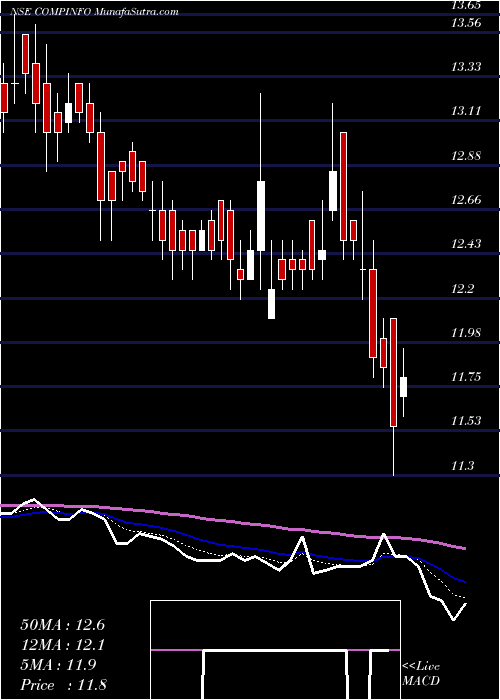This screenshot has height=700, width=500.
Task: Click the NSE COMPINFO MunafaSutra.com title text
Action: pos(96,12)
